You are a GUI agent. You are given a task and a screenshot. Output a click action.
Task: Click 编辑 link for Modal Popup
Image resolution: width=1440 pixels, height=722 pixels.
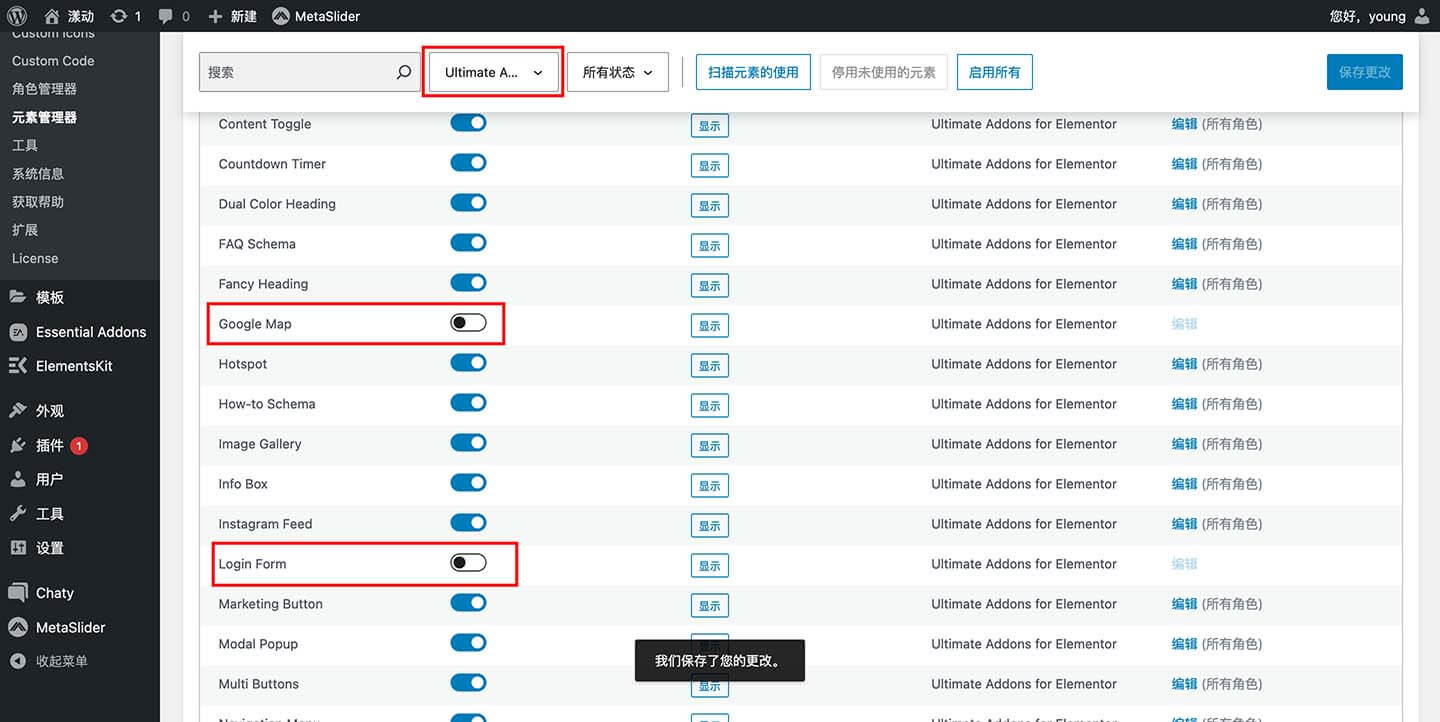click(1185, 644)
